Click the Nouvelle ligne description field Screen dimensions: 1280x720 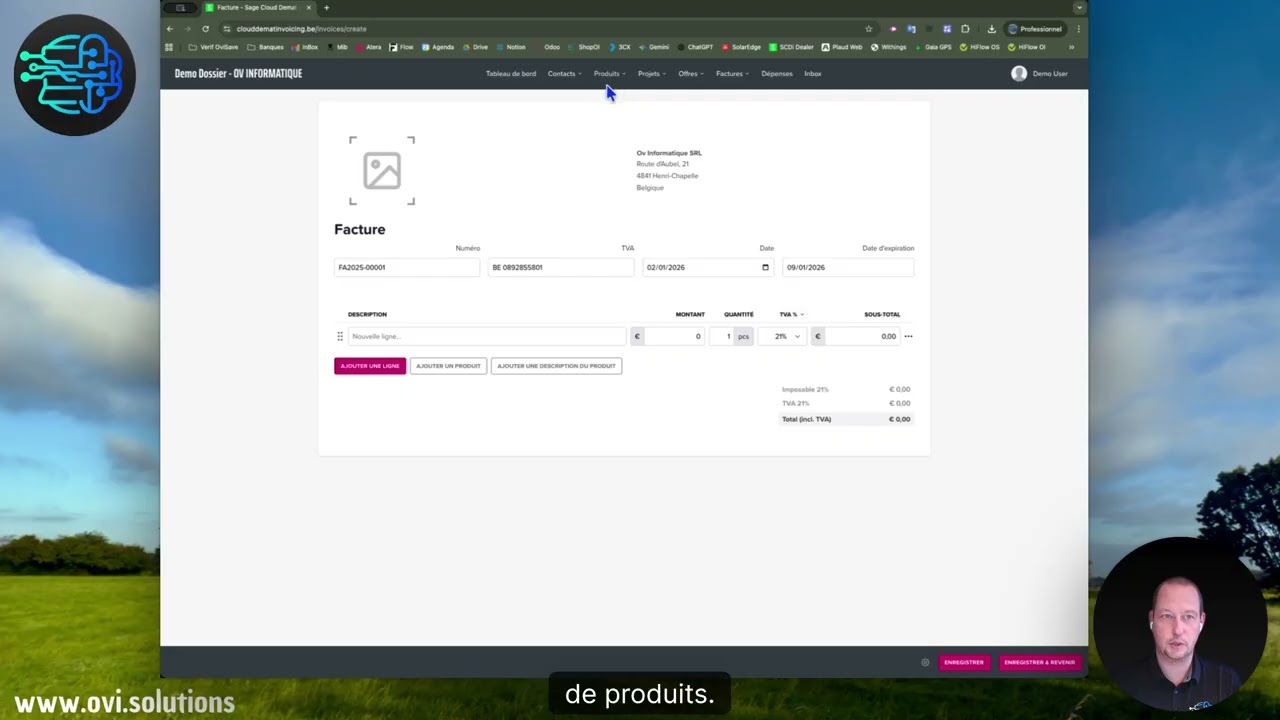tap(487, 336)
